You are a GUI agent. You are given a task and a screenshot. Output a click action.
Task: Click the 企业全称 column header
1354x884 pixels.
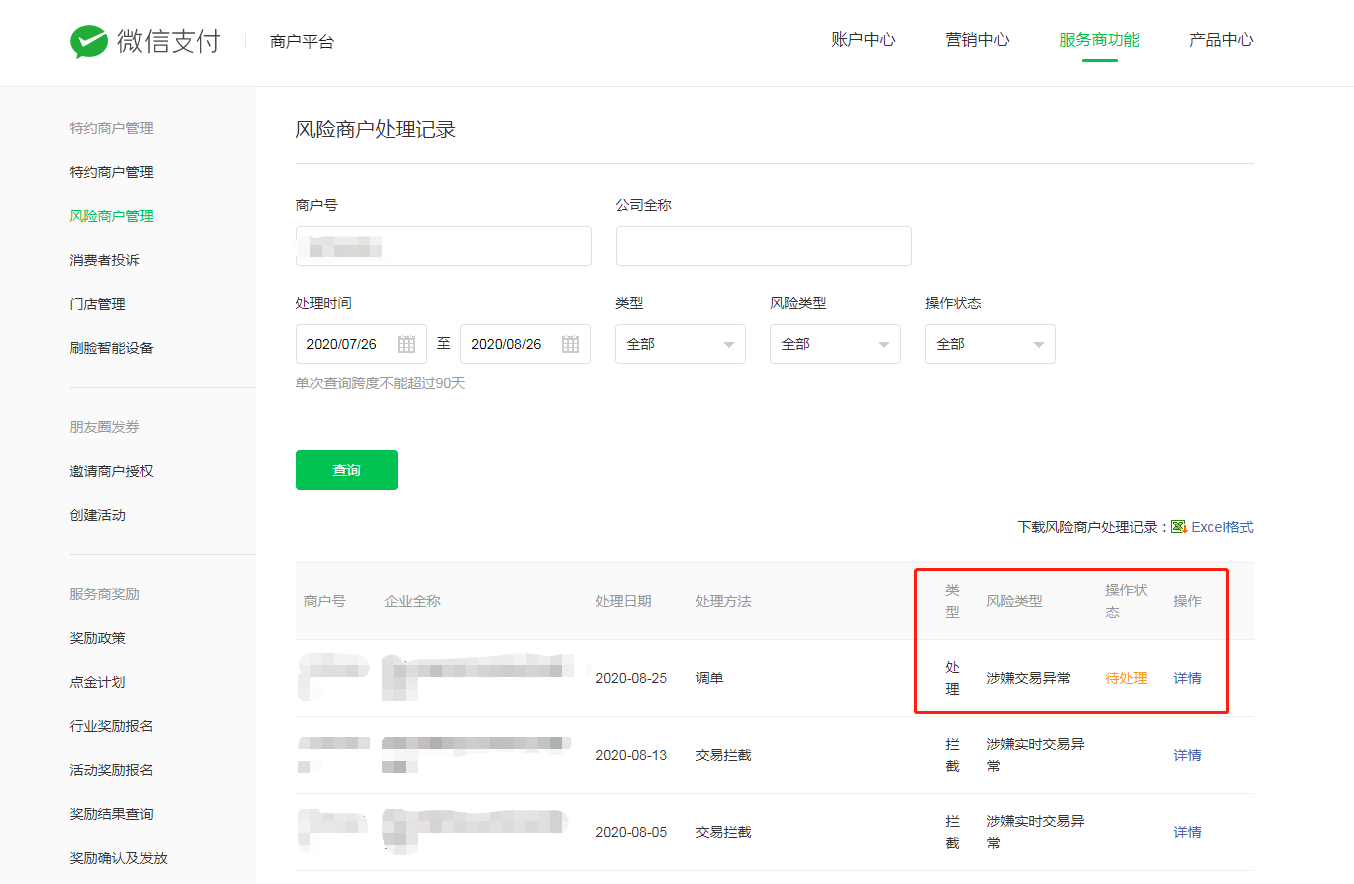click(x=412, y=601)
